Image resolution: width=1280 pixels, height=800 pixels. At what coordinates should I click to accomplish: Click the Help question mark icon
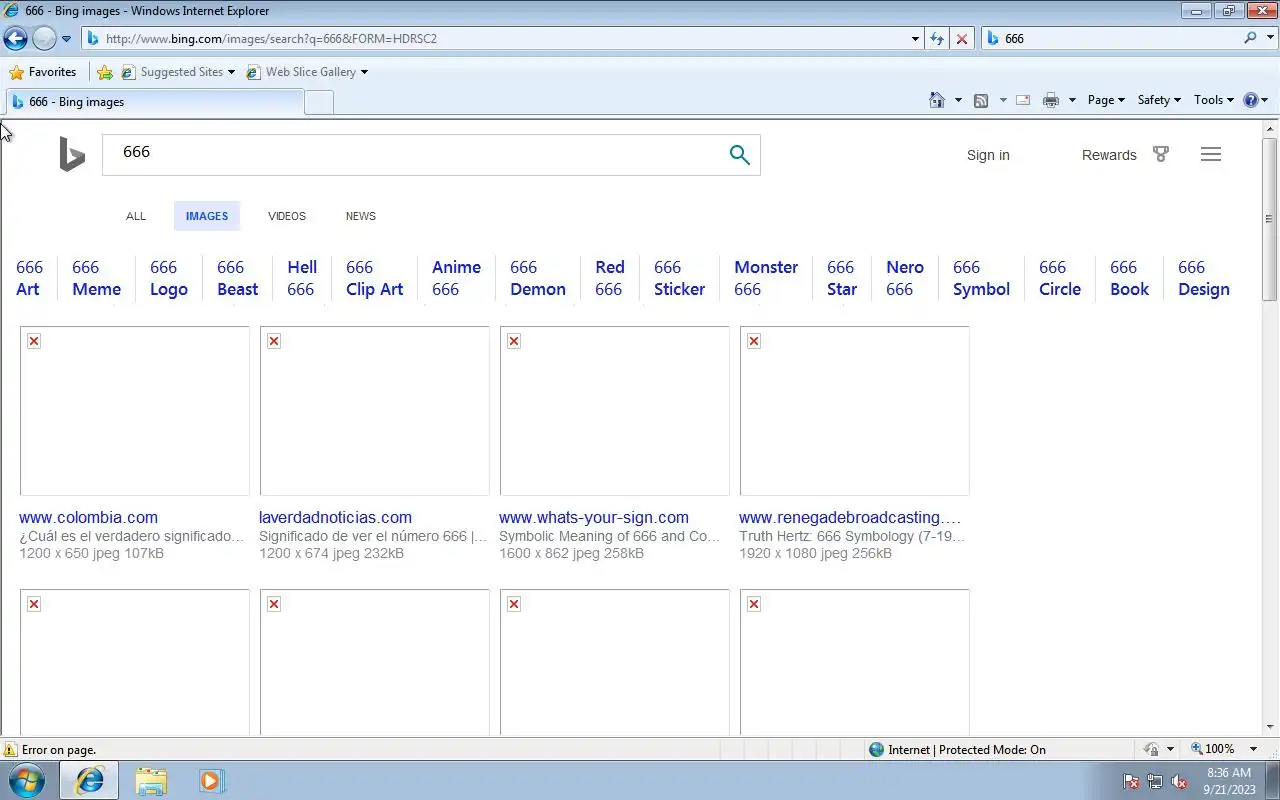tap(1250, 100)
